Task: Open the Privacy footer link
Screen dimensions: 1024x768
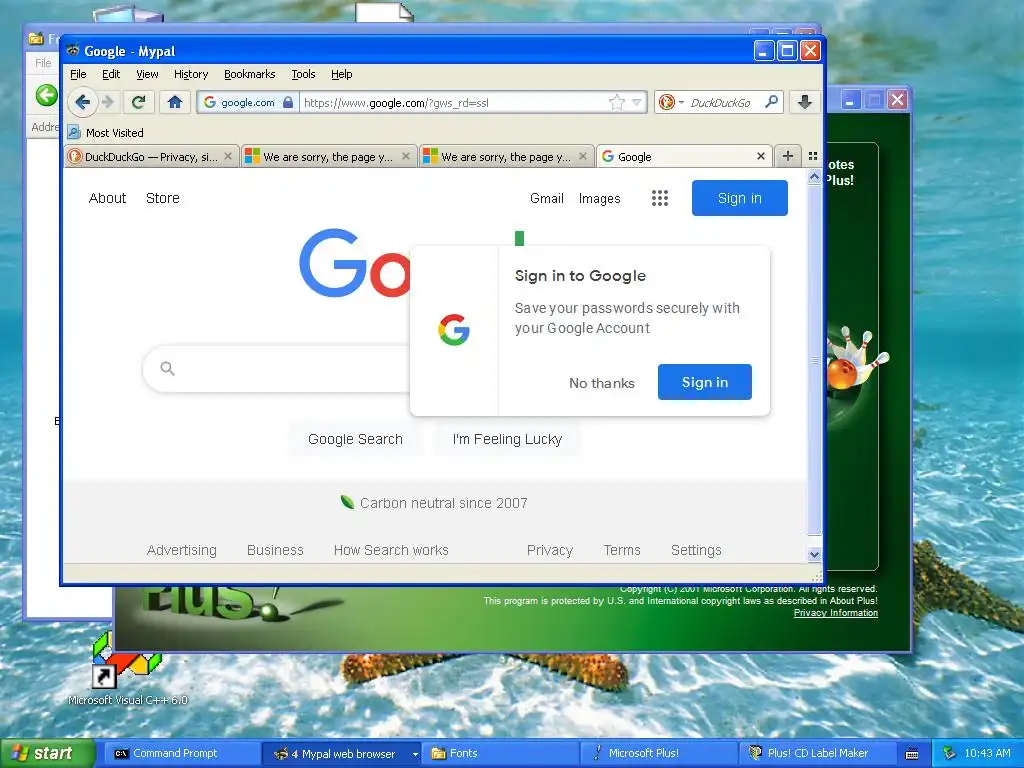Action: pos(550,550)
